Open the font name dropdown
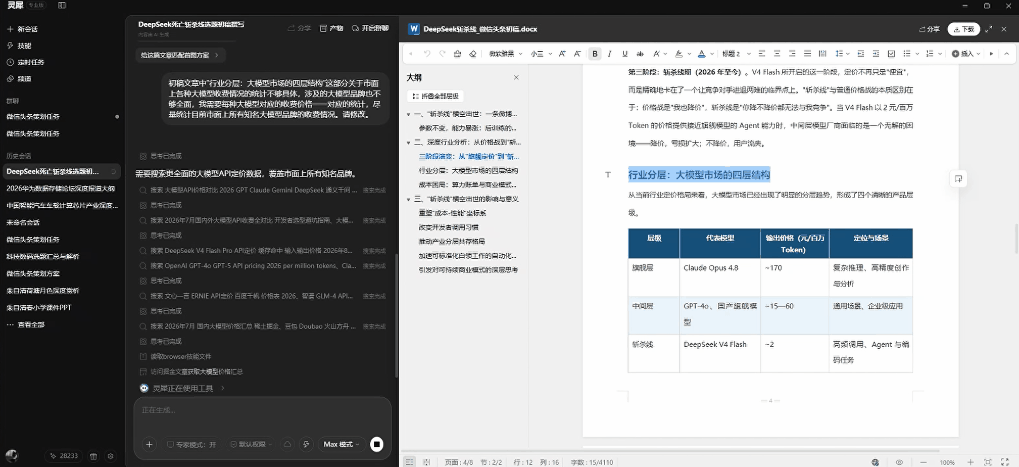 [506, 54]
